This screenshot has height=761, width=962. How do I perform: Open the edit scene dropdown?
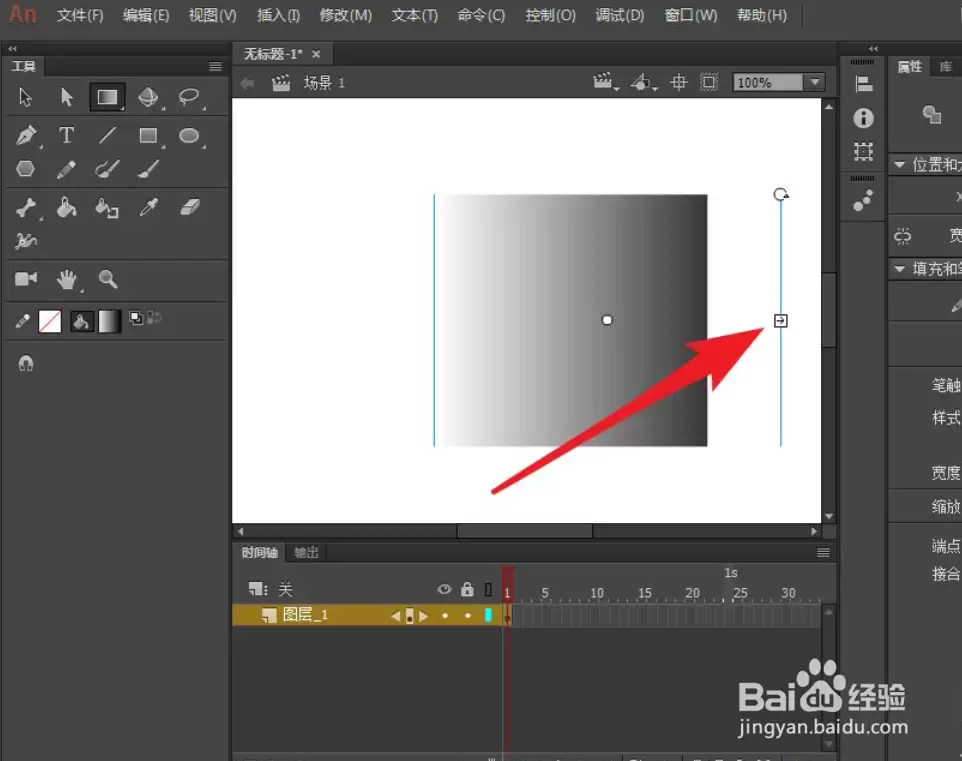(x=604, y=82)
